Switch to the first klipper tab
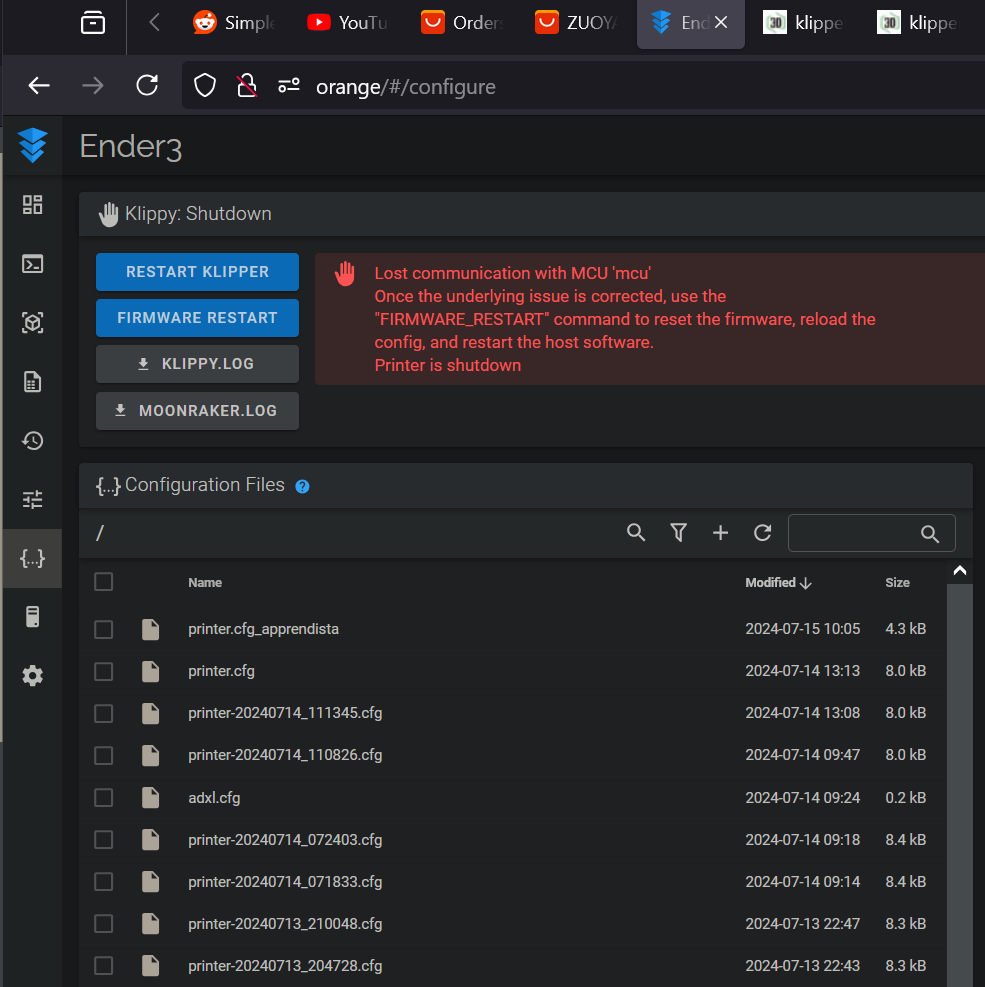 click(x=803, y=23)
